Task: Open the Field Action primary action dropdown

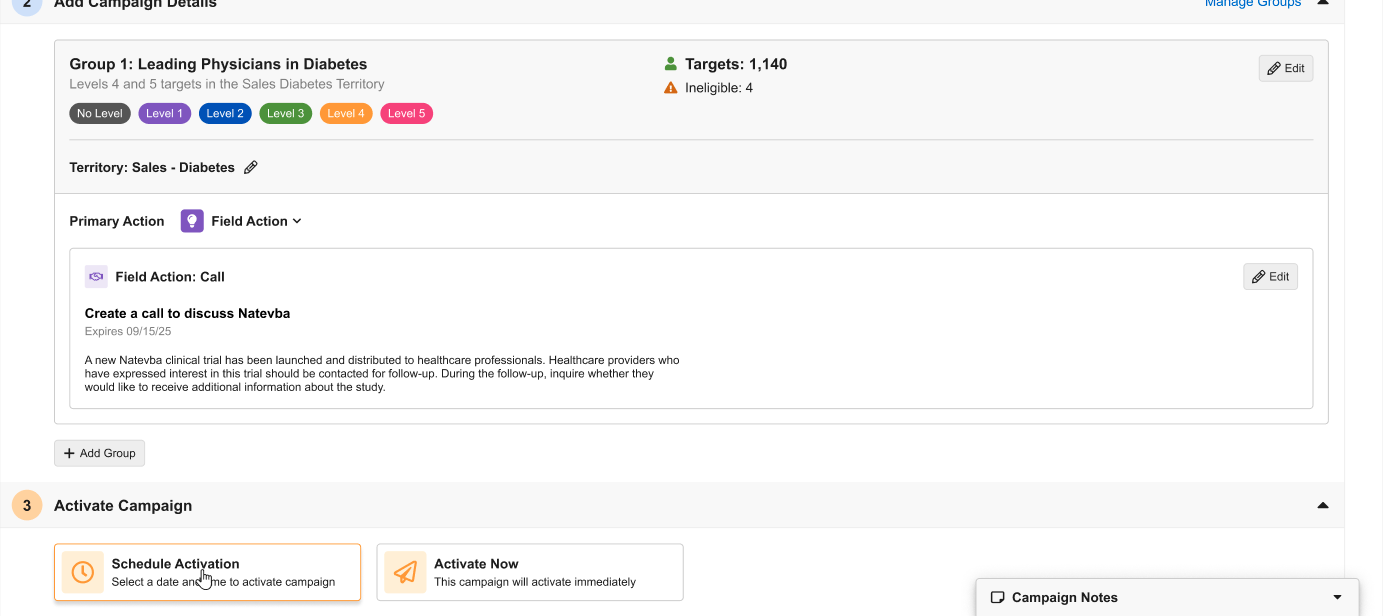Action: coord(256,221)
